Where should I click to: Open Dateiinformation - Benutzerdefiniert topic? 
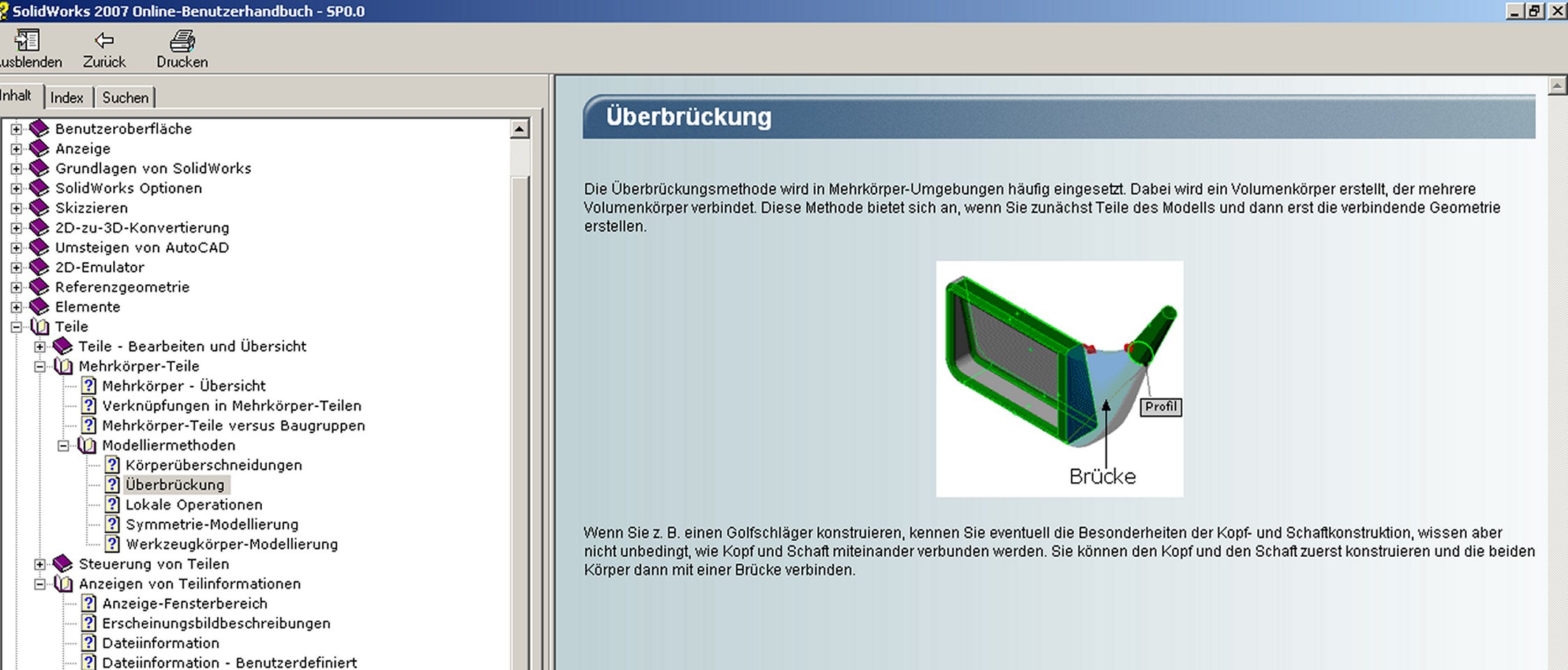pos(230,662)
